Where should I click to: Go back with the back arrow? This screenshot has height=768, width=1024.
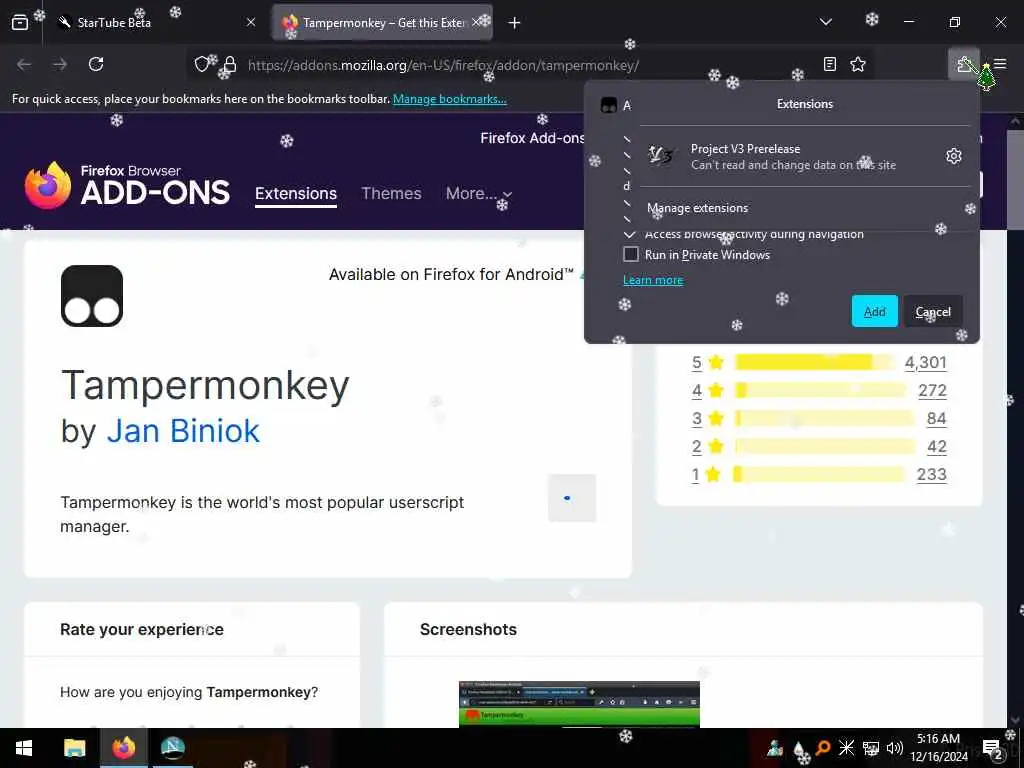click(x=24, y=64)
